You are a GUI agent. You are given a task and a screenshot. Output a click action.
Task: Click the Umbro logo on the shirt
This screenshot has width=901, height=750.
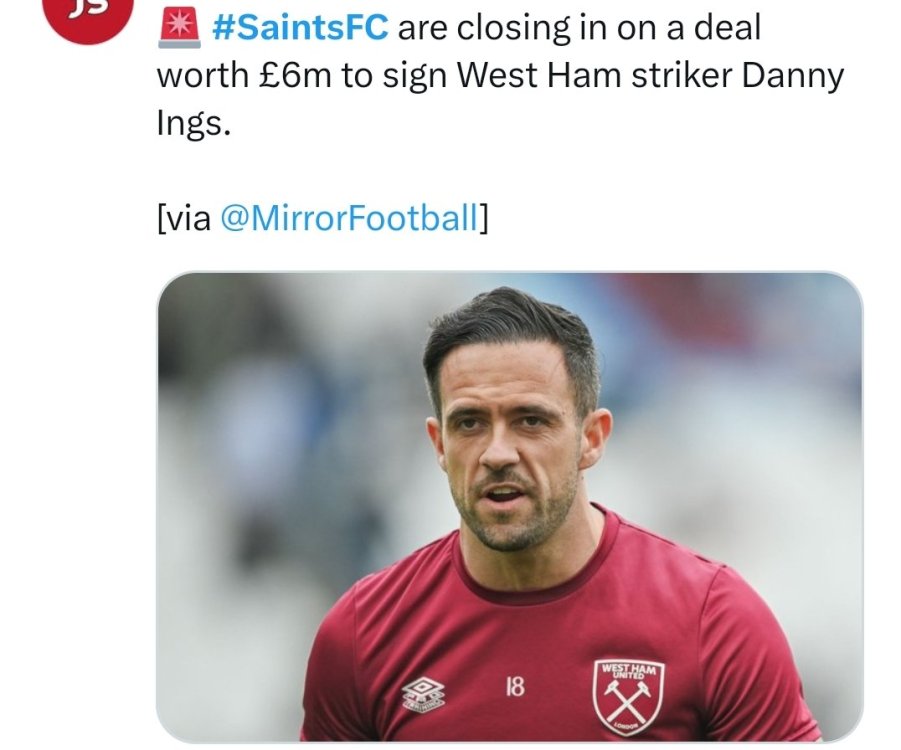click(424, 693)
